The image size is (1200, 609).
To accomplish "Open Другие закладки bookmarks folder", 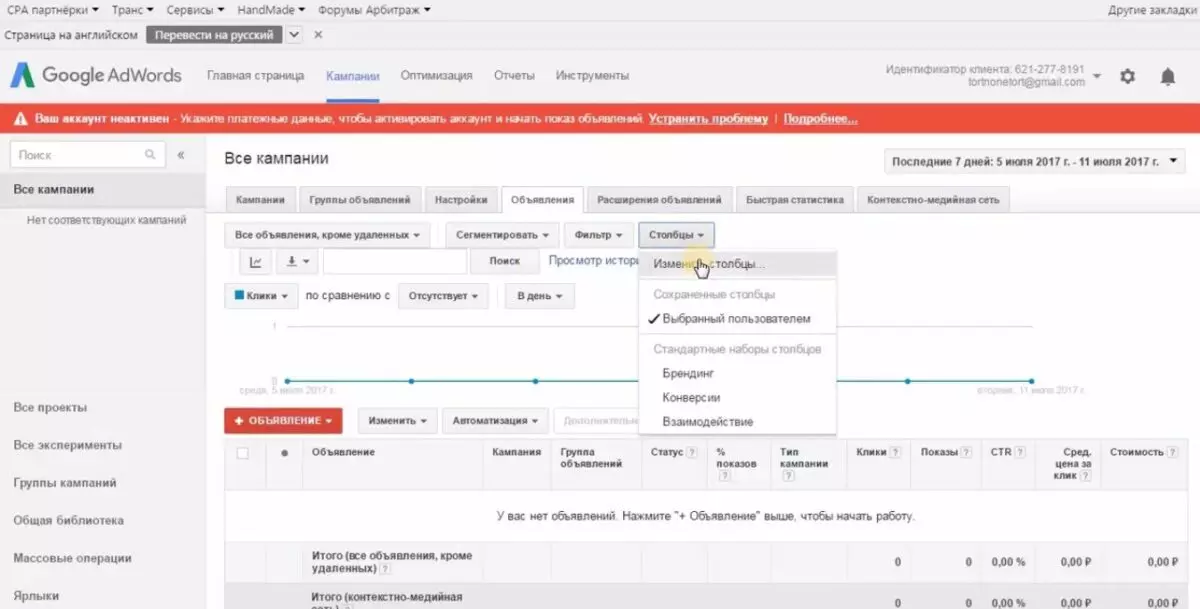I will (1150, 10).
